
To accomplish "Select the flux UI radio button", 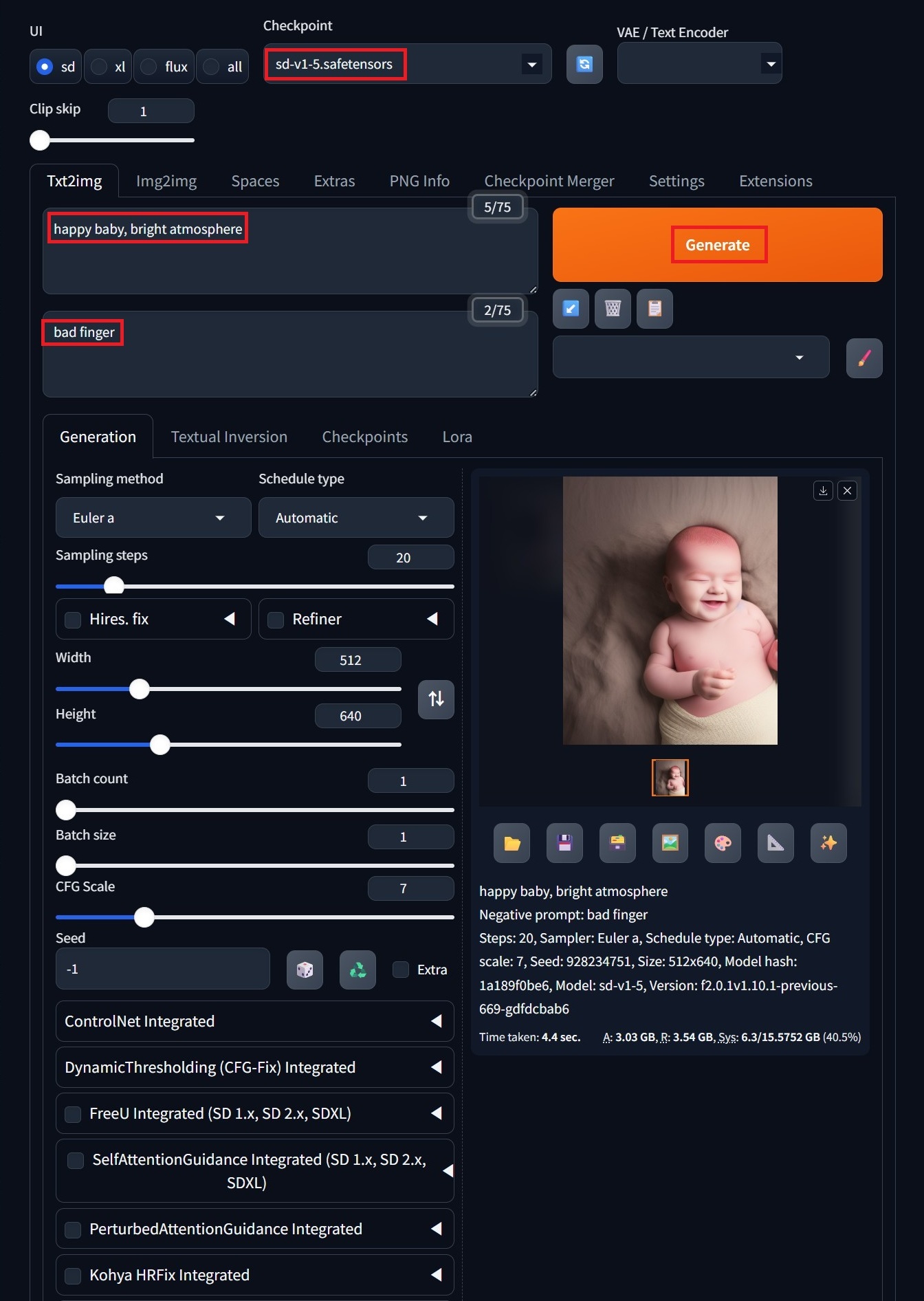I will coord(148,67).
